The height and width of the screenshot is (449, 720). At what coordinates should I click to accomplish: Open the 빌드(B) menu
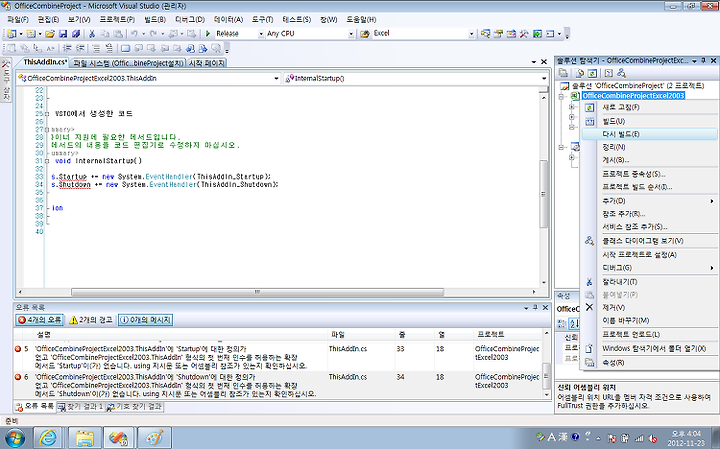[x=155, y=20]
